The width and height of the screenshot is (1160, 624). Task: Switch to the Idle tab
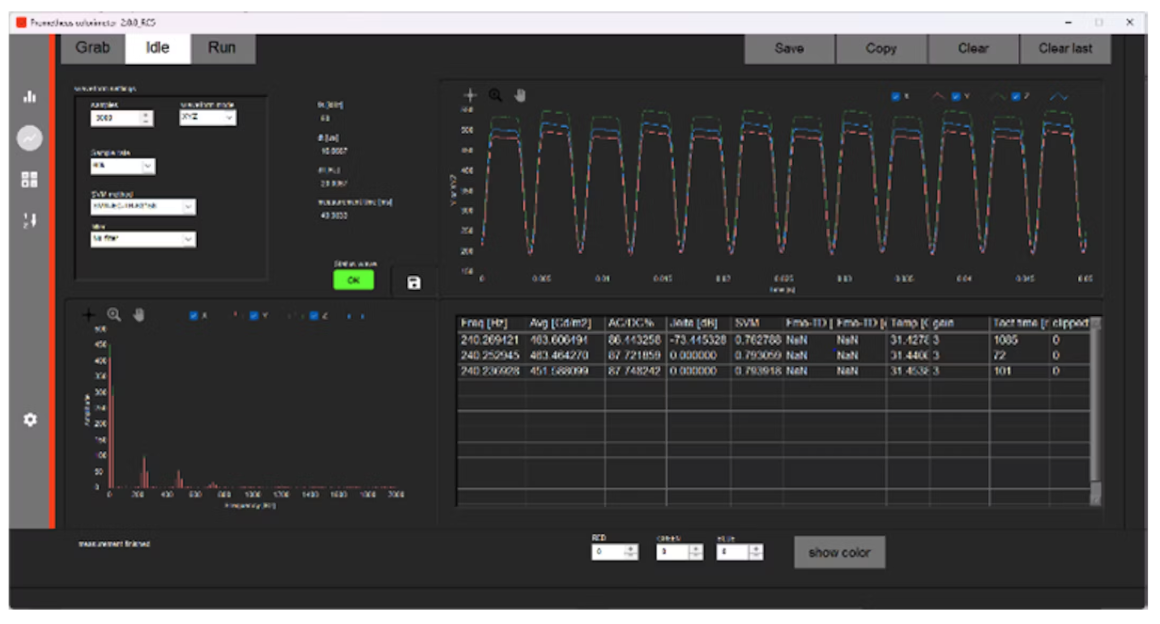point(158,48)
